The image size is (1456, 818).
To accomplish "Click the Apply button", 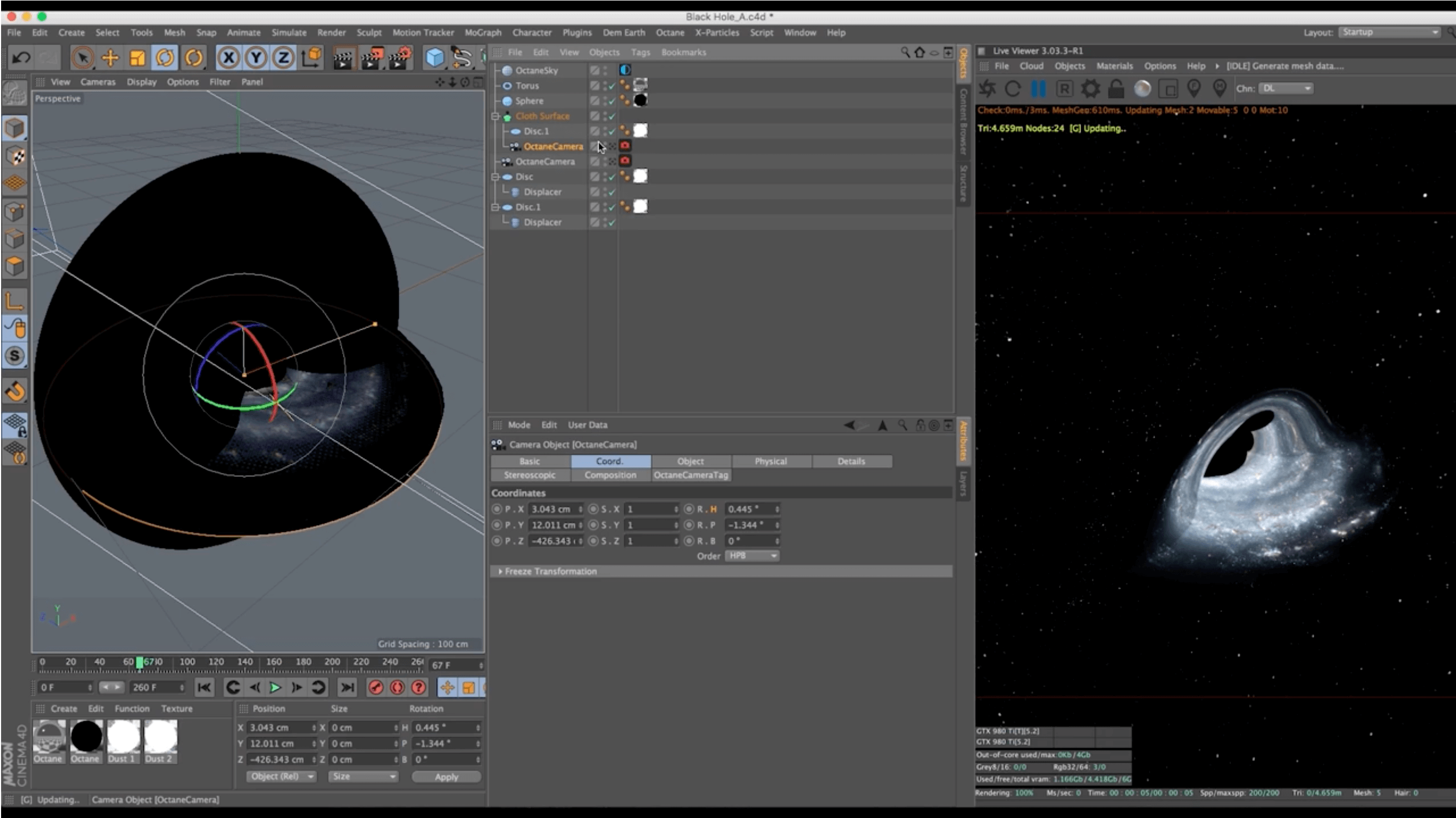I will coord(446,777).
